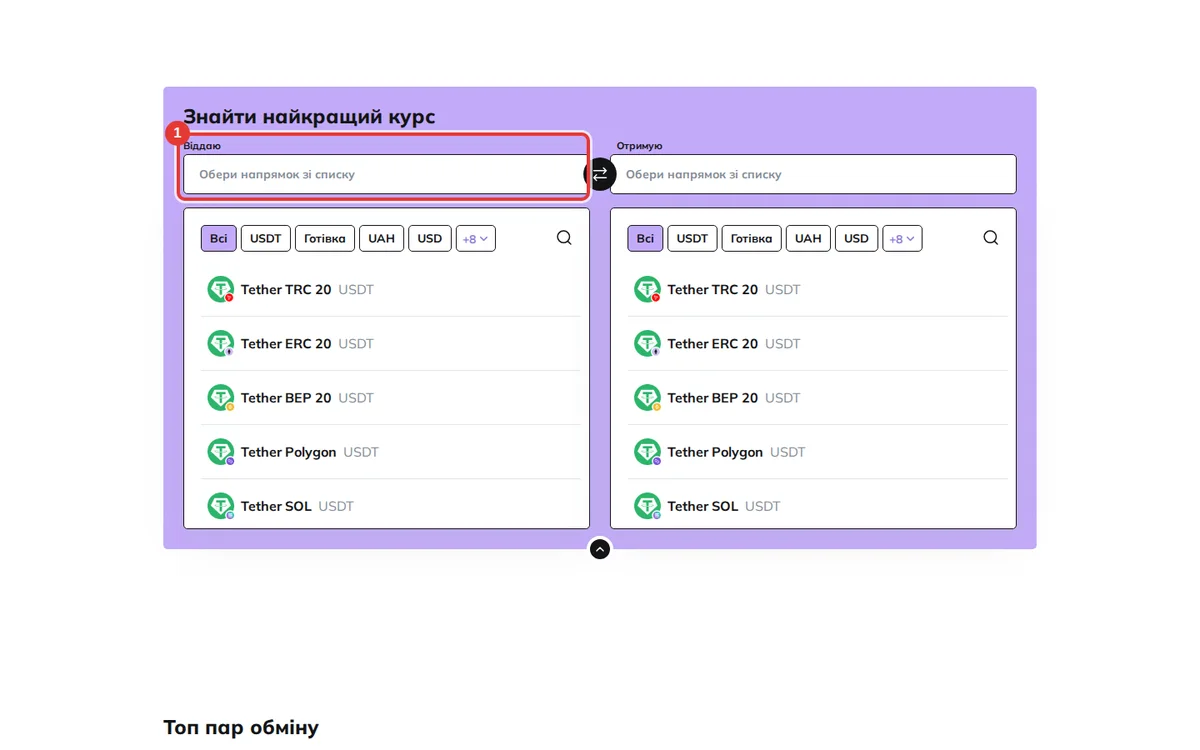Filter Отримую list by USDT

(692, 239)
